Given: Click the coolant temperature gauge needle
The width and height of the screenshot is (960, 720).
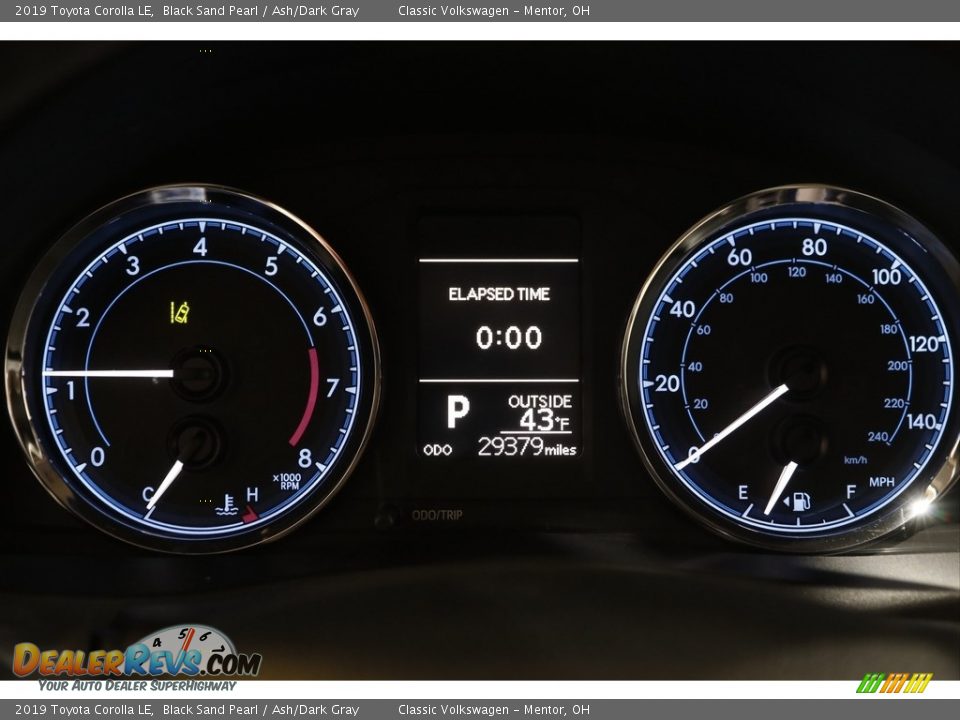Looking at the screenshot, I should coord(165,485).
